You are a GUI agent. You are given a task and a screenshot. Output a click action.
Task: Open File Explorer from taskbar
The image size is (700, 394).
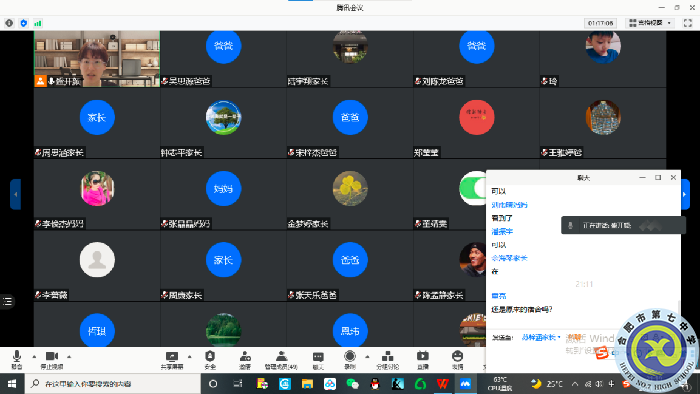(x=307, y=384)
